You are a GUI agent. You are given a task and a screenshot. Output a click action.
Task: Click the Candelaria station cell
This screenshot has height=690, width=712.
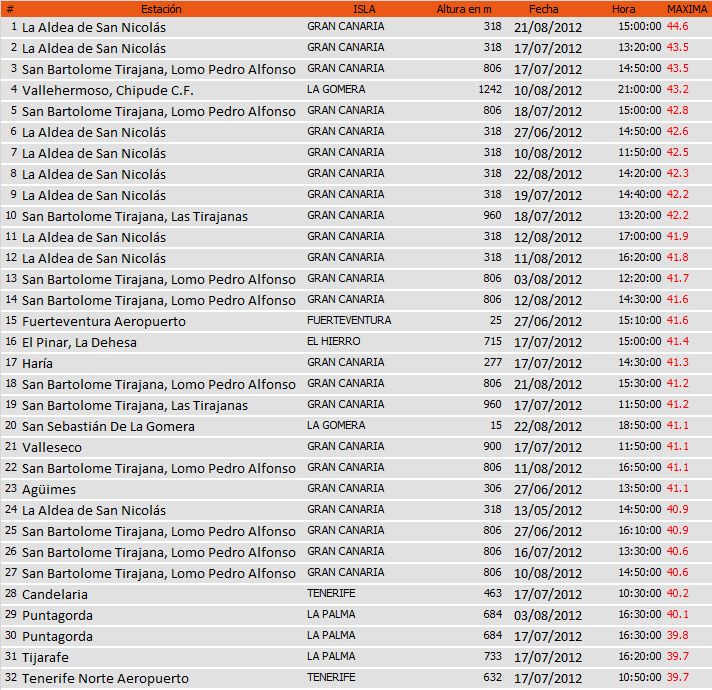pyautogui.click(x=55, y=594)
